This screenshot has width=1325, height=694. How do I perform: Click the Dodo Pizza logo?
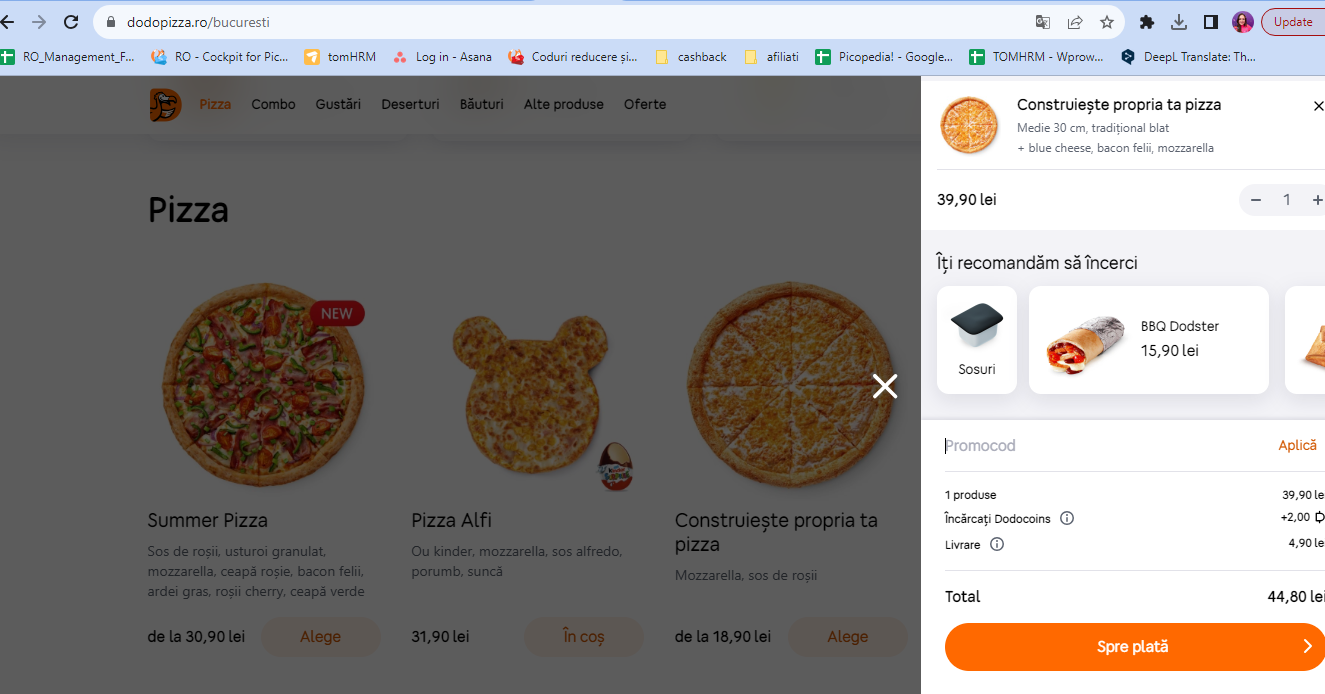click(165, 103)
